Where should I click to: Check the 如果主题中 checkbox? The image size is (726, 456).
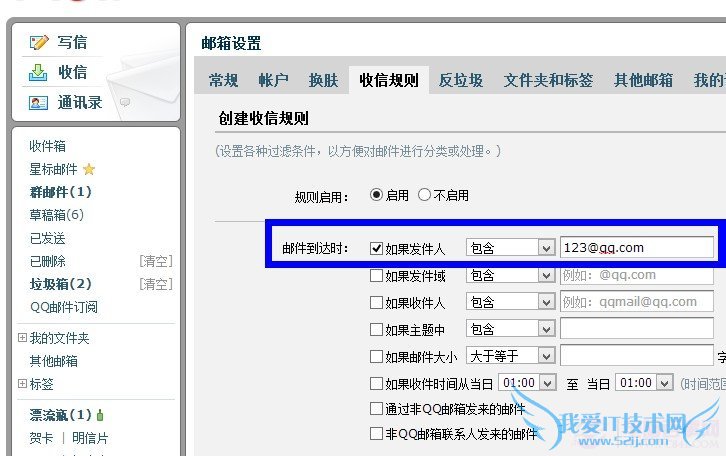pos(376,330)
